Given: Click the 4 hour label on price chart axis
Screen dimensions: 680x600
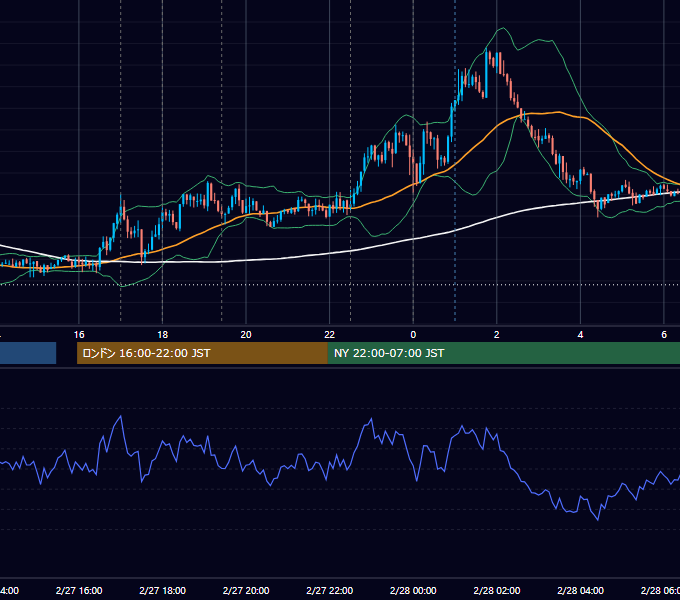Looking at the screenshot, I should [x=580, y=335].
